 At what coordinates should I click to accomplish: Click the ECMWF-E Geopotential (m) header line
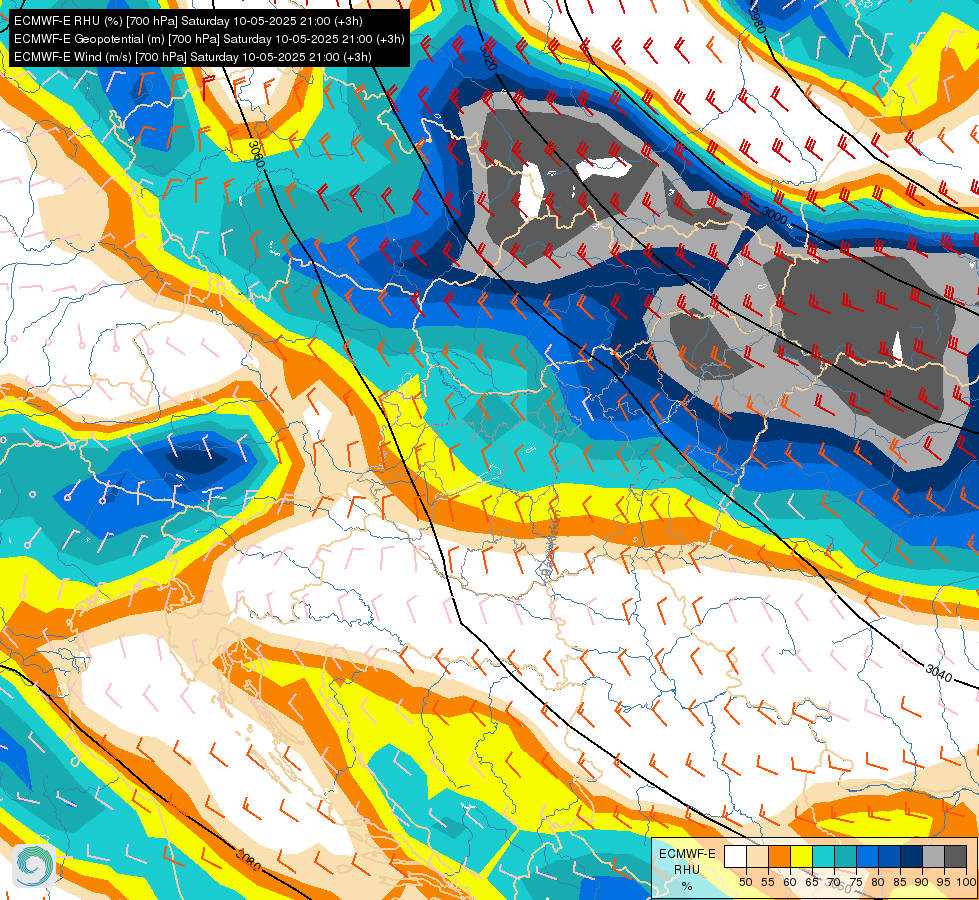(x=209, y=39)
